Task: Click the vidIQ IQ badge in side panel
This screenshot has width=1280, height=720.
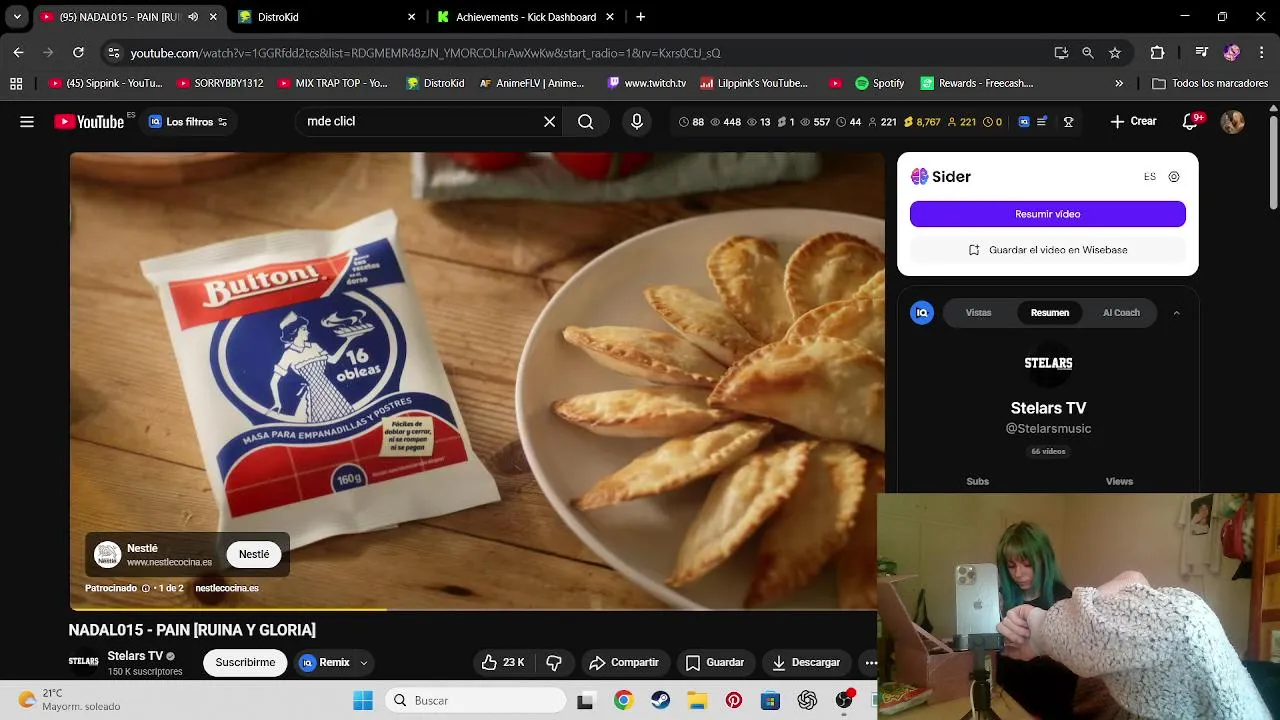Action: click(922, 313)
